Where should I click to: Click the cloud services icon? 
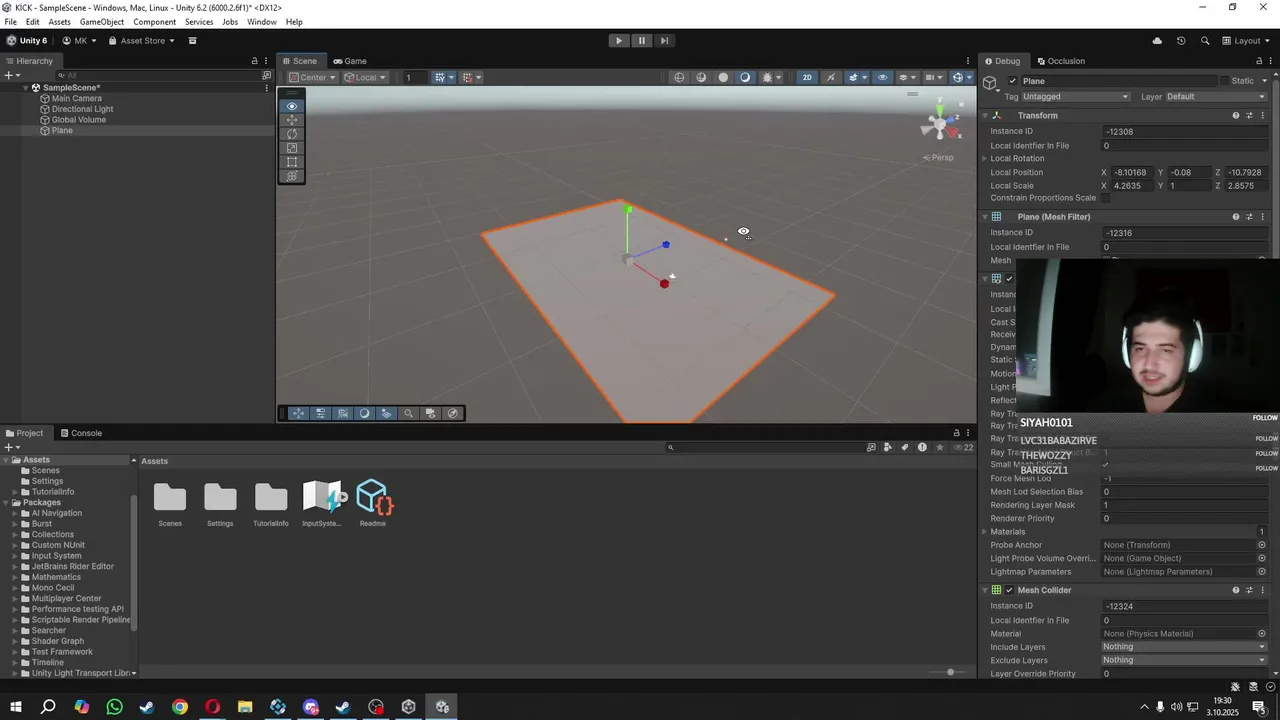point(1157,41)
